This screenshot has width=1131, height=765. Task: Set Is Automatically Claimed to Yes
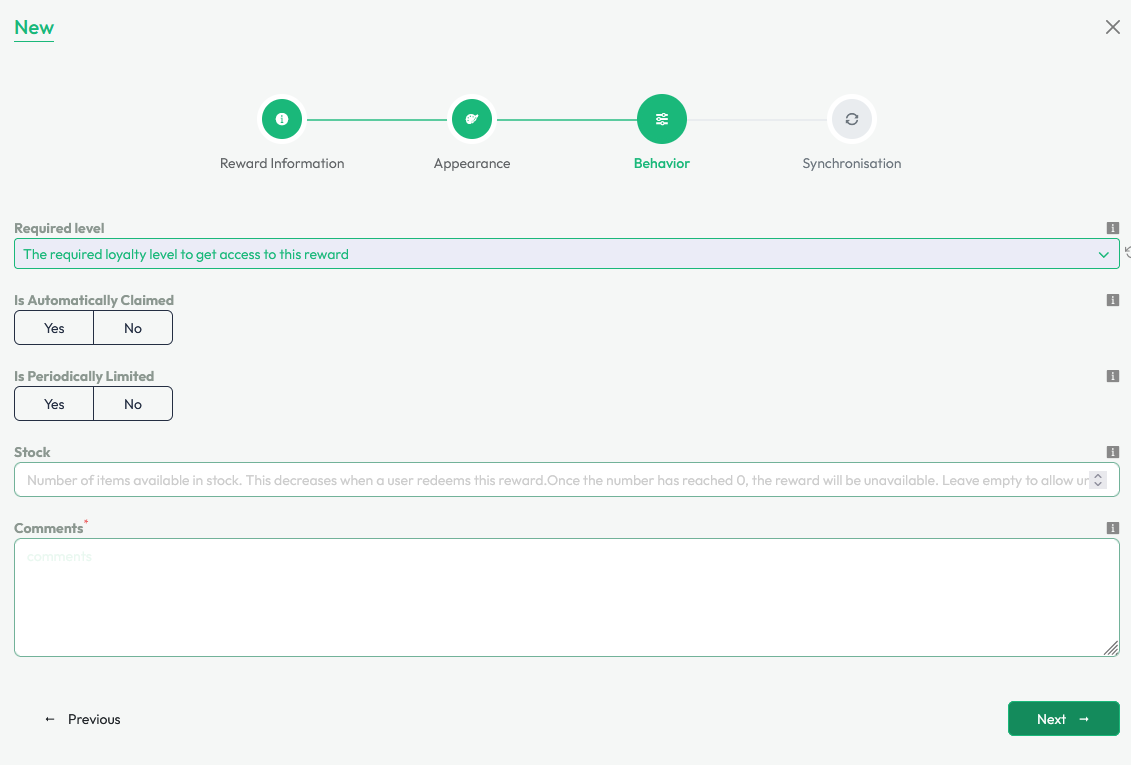click(x=54, y=328)
